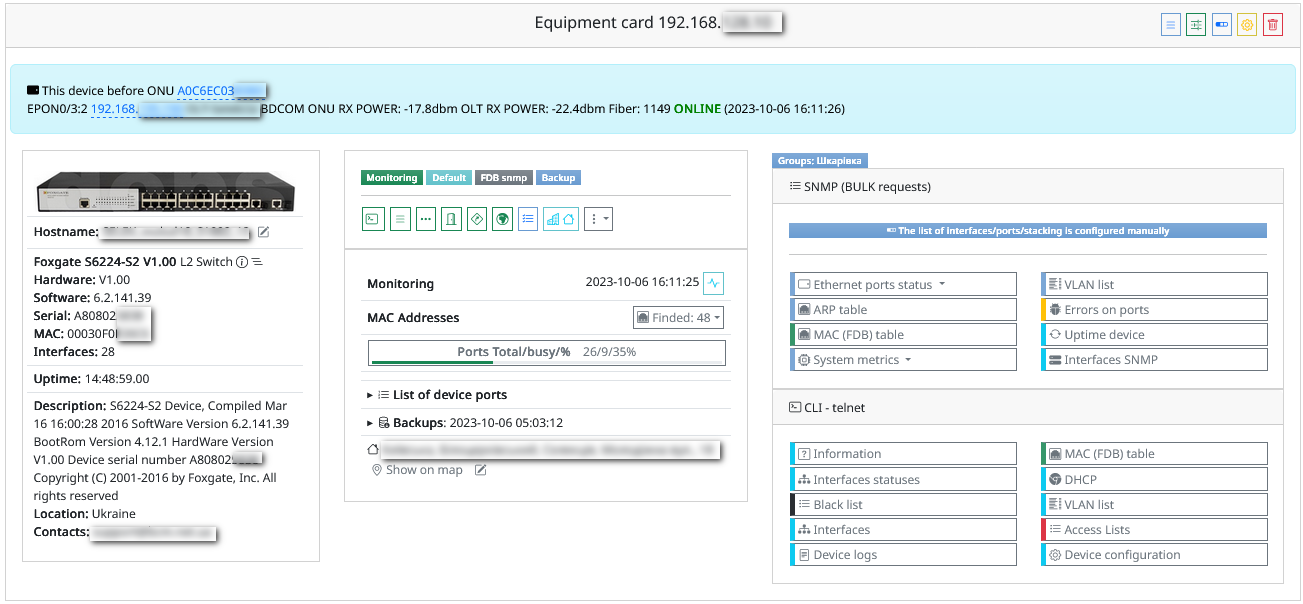Open the green terminal console icon
1303x604 pixels.
pyautogui.click(x=372, y=219)
